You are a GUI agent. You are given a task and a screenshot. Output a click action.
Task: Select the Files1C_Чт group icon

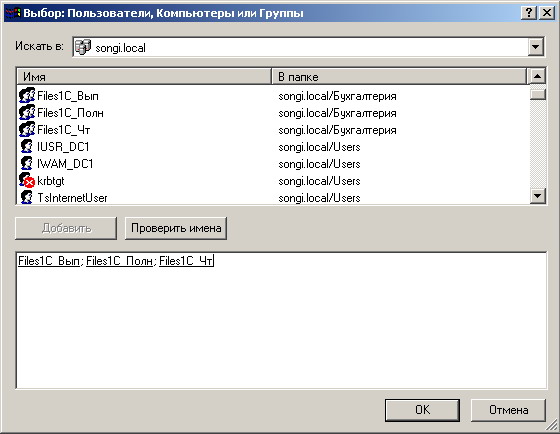27,130
